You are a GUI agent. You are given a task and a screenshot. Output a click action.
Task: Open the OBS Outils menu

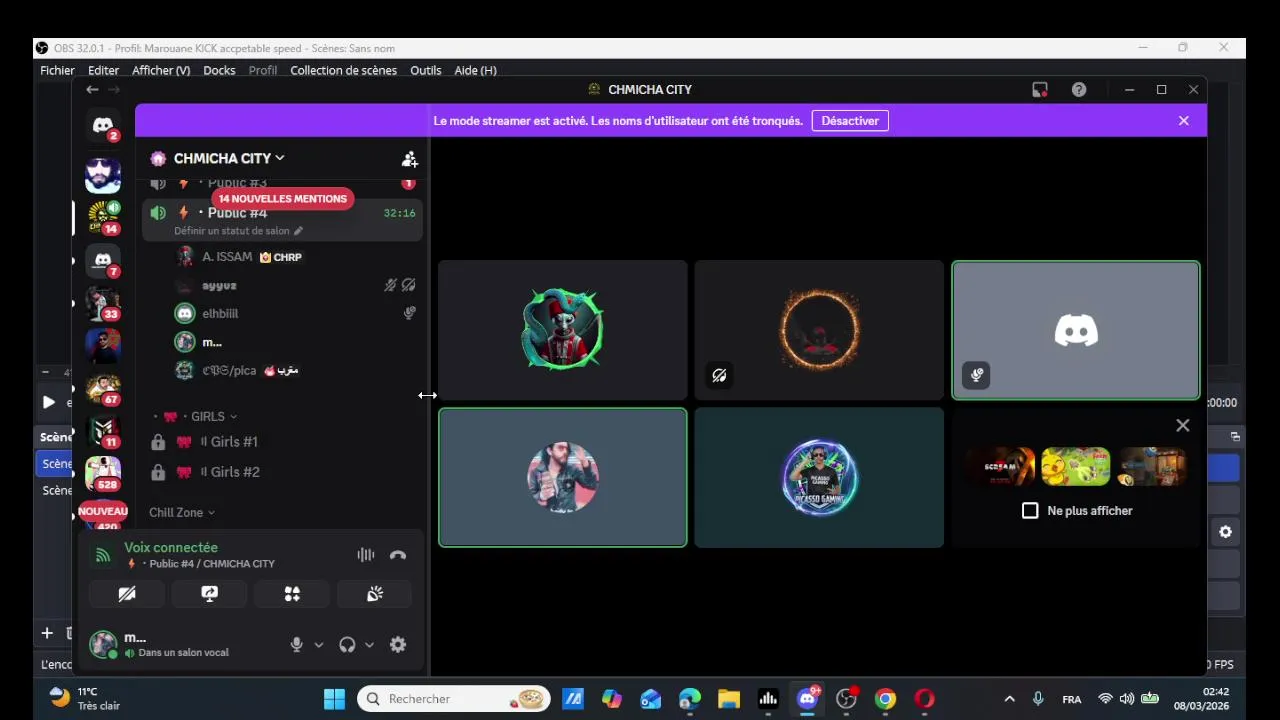425,70
